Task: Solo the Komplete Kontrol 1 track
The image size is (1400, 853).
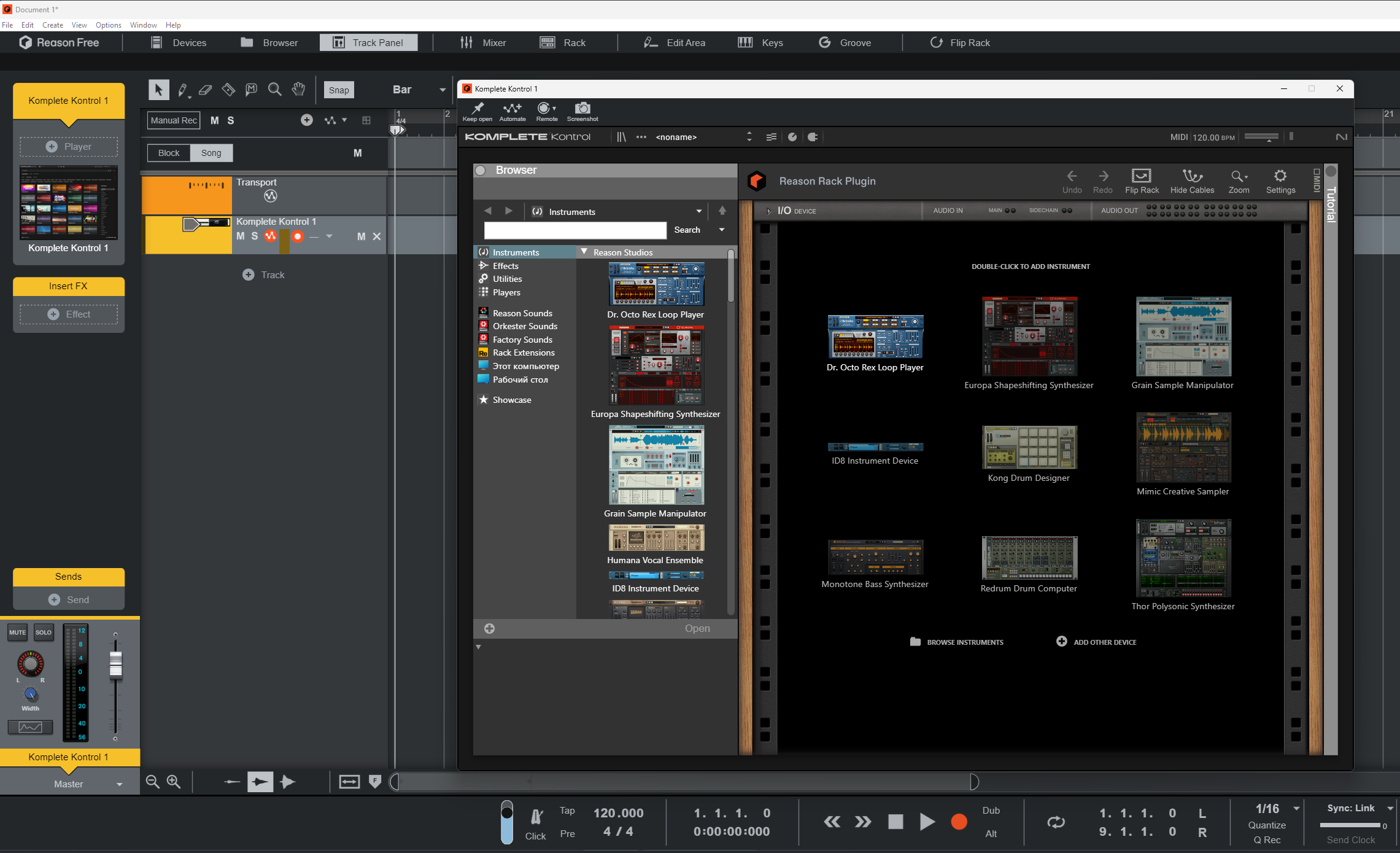Action: (x=255, y=236)
